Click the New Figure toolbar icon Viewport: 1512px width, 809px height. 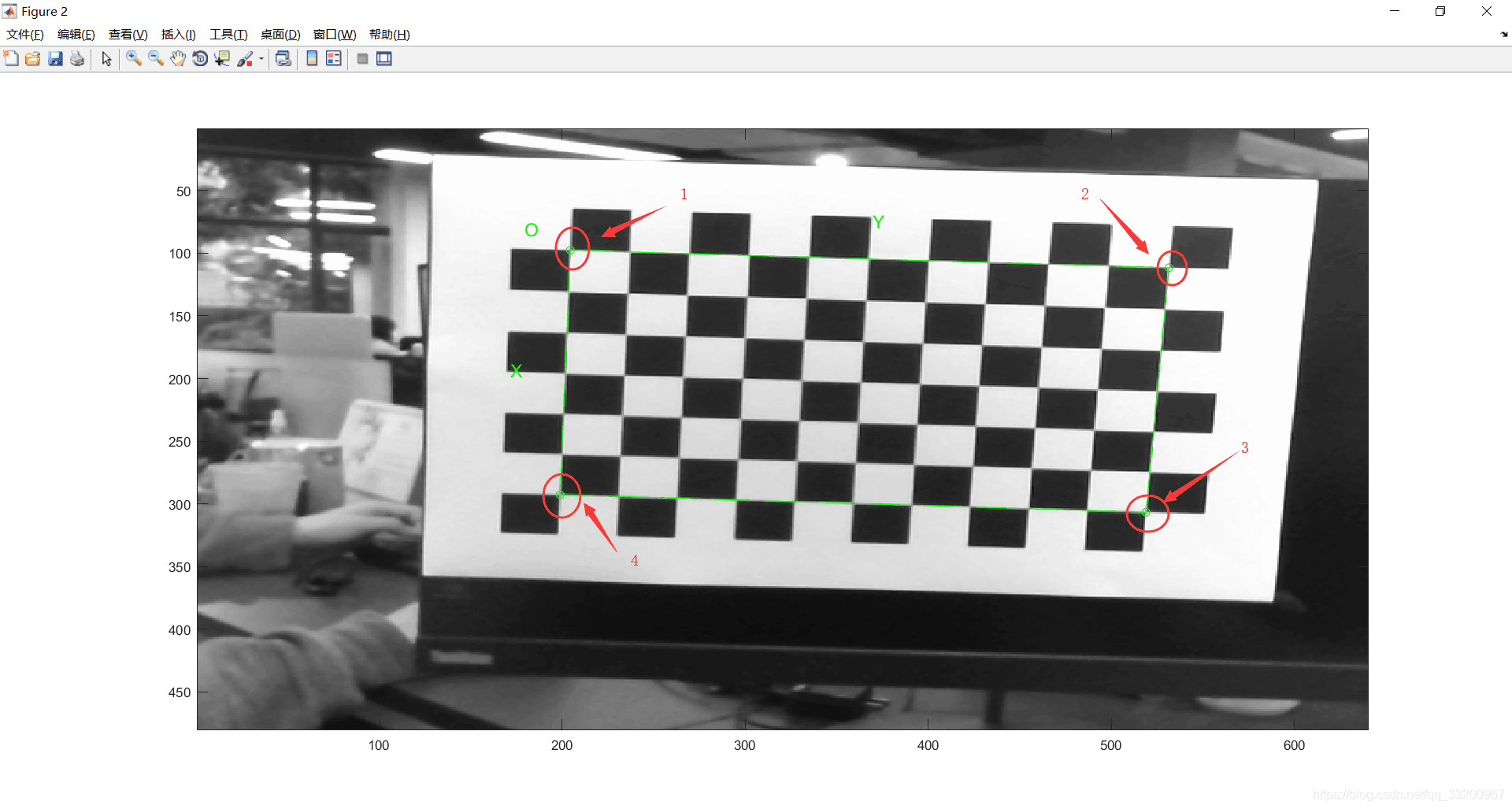click(x=11, y=59)
